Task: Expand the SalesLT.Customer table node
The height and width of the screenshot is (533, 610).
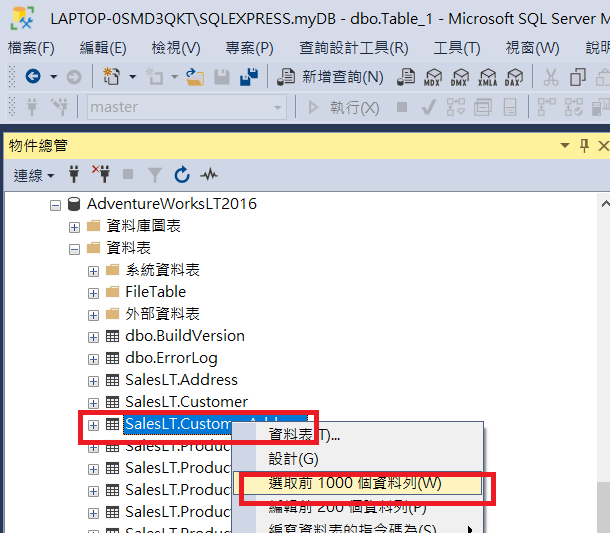Action: (93, 403)
